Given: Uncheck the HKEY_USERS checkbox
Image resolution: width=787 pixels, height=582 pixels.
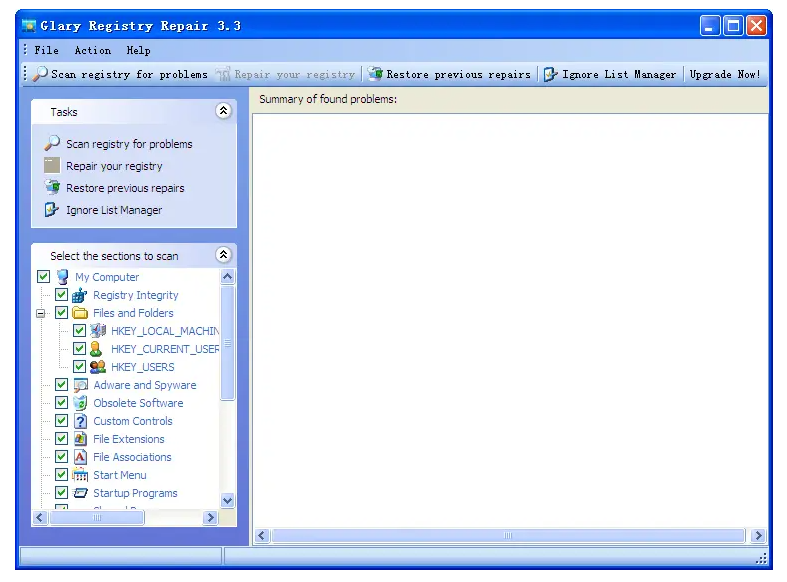Looking at the screenshot, I should (79, 367).
